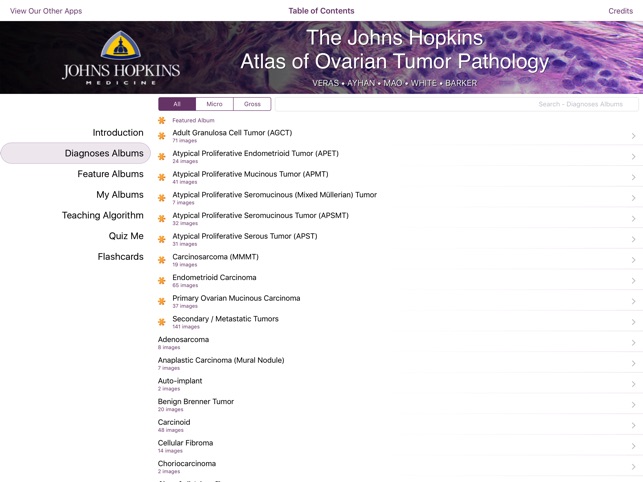Click the Featured Album star legend icon

pos(162,120)
